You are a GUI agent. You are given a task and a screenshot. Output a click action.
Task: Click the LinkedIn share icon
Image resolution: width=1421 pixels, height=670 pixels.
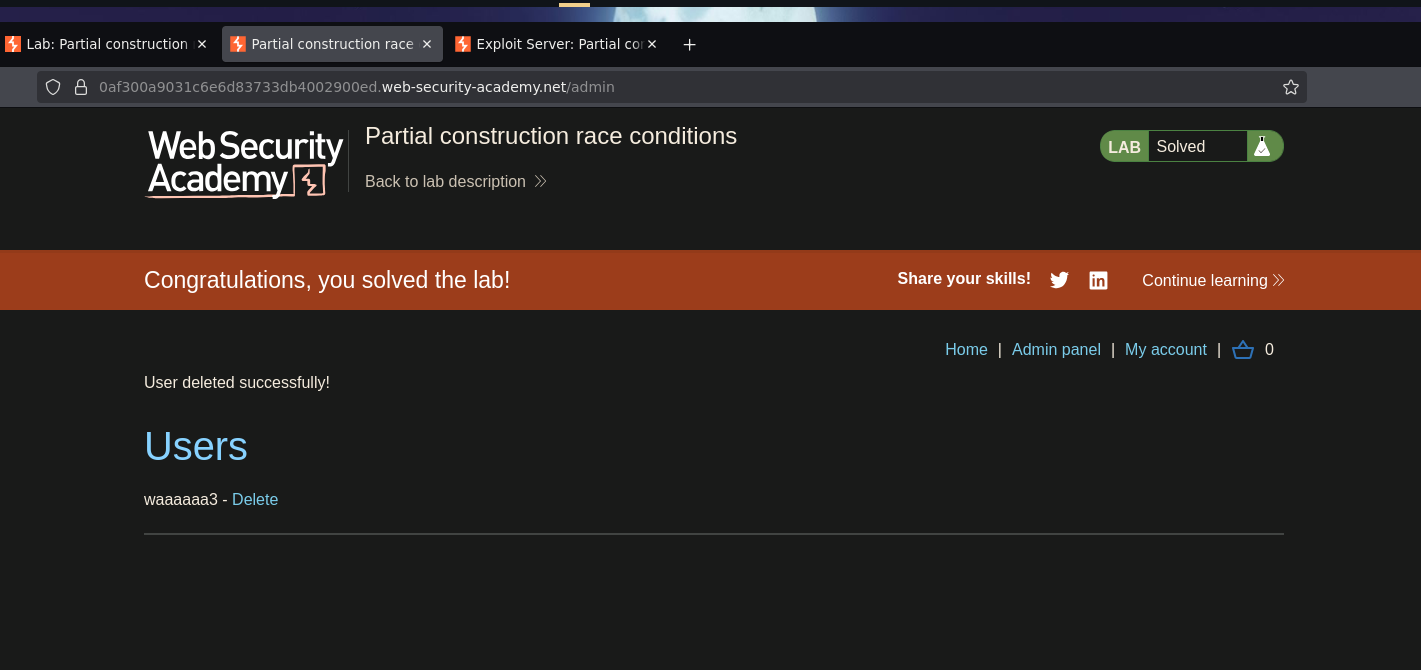1098,280
